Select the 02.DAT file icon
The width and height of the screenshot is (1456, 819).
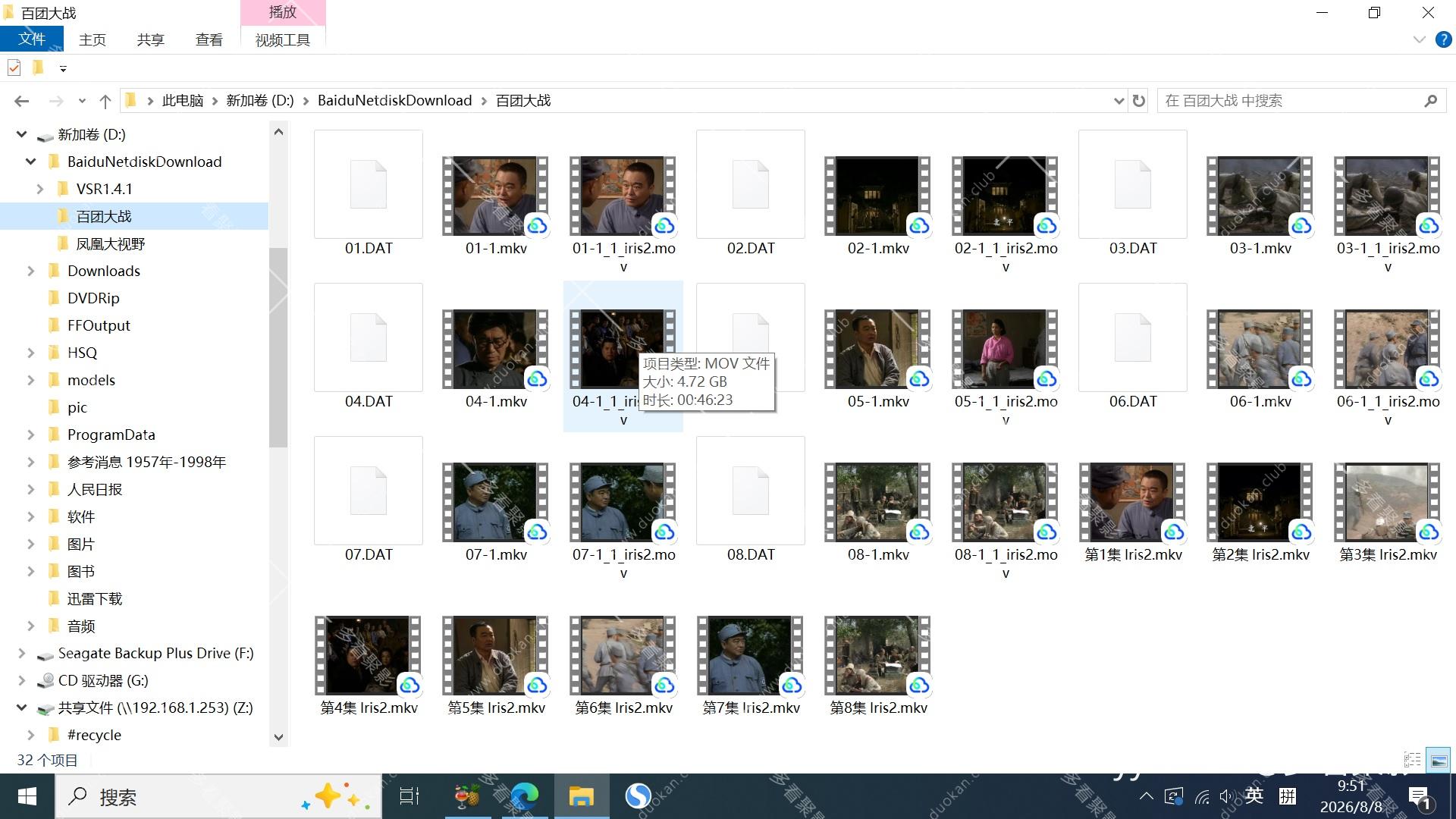coord(751,184)
